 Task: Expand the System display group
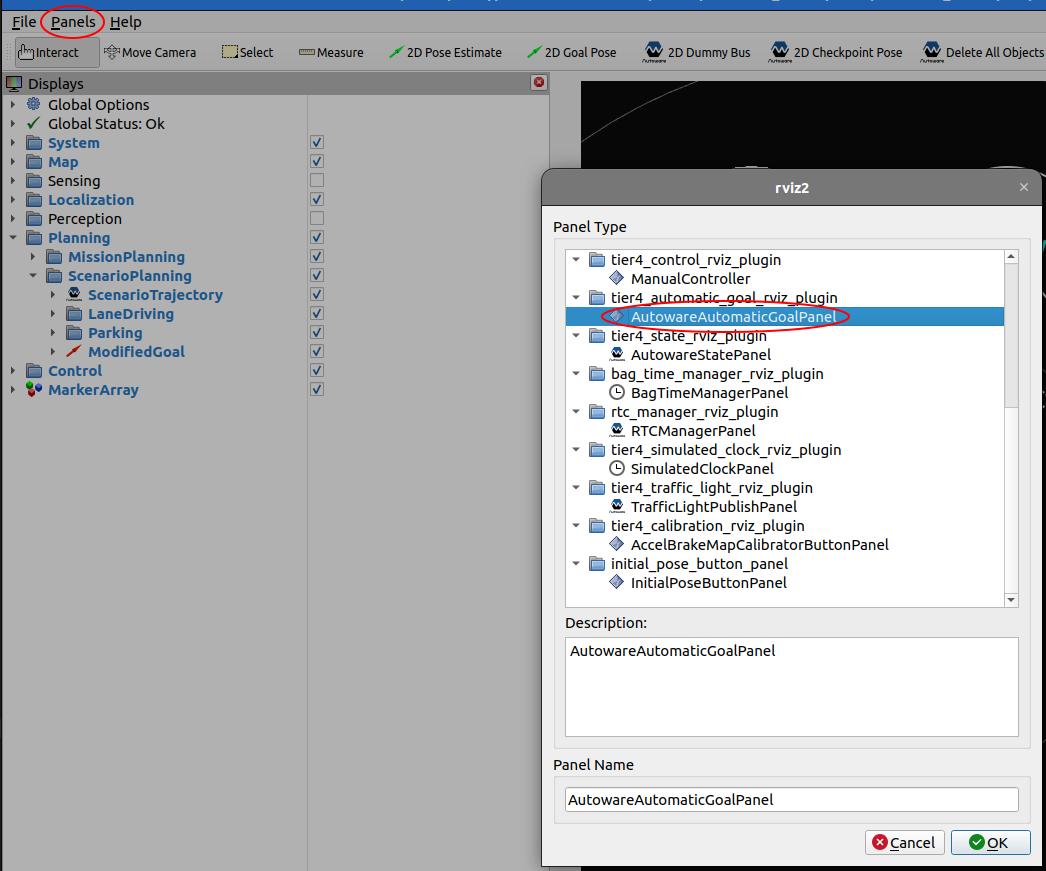[12, 142]
